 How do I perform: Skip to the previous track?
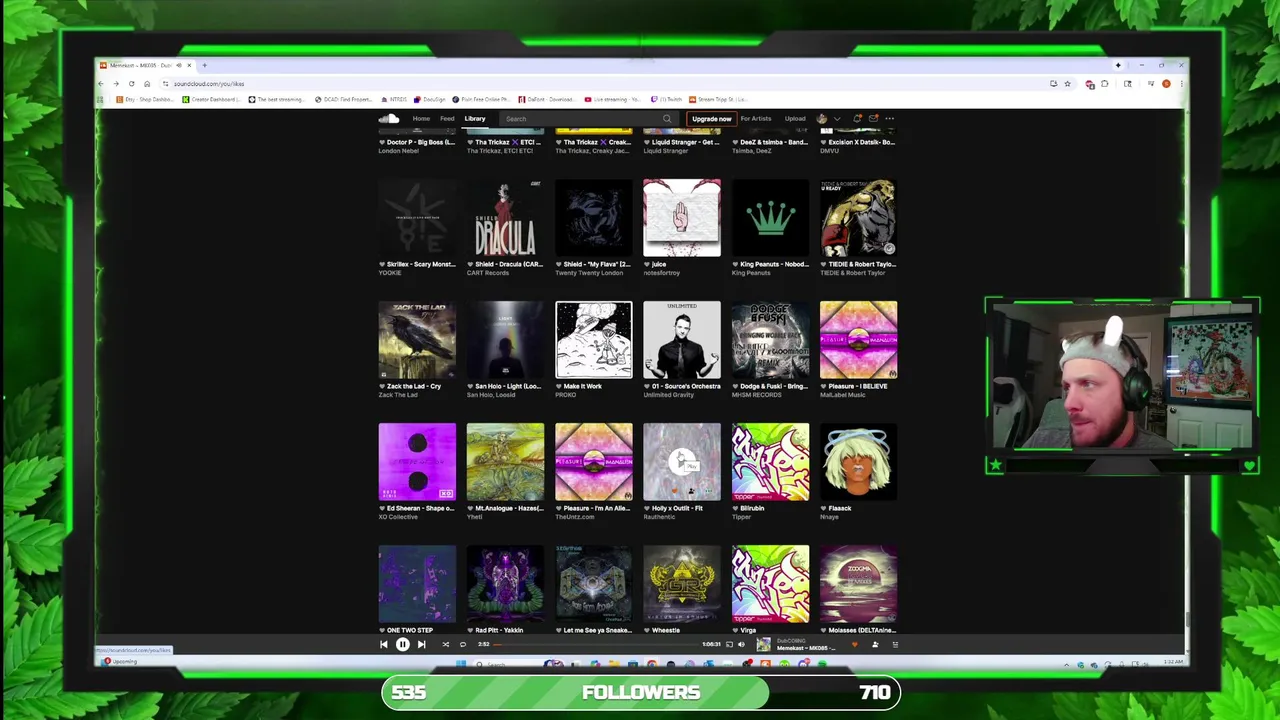(x=384, y=645)
